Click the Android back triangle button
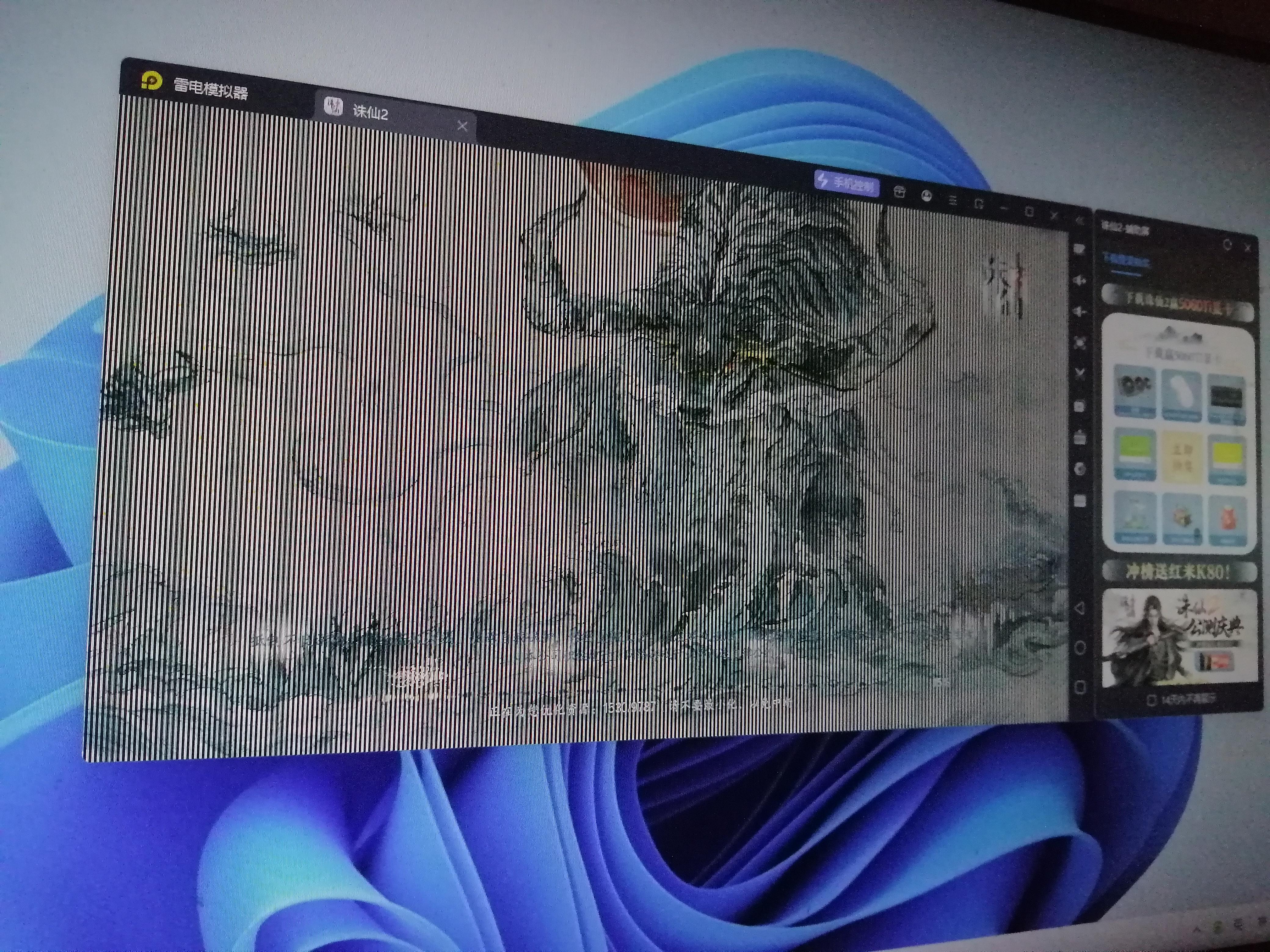The image size is (1270, 952). coord(1080,609)
